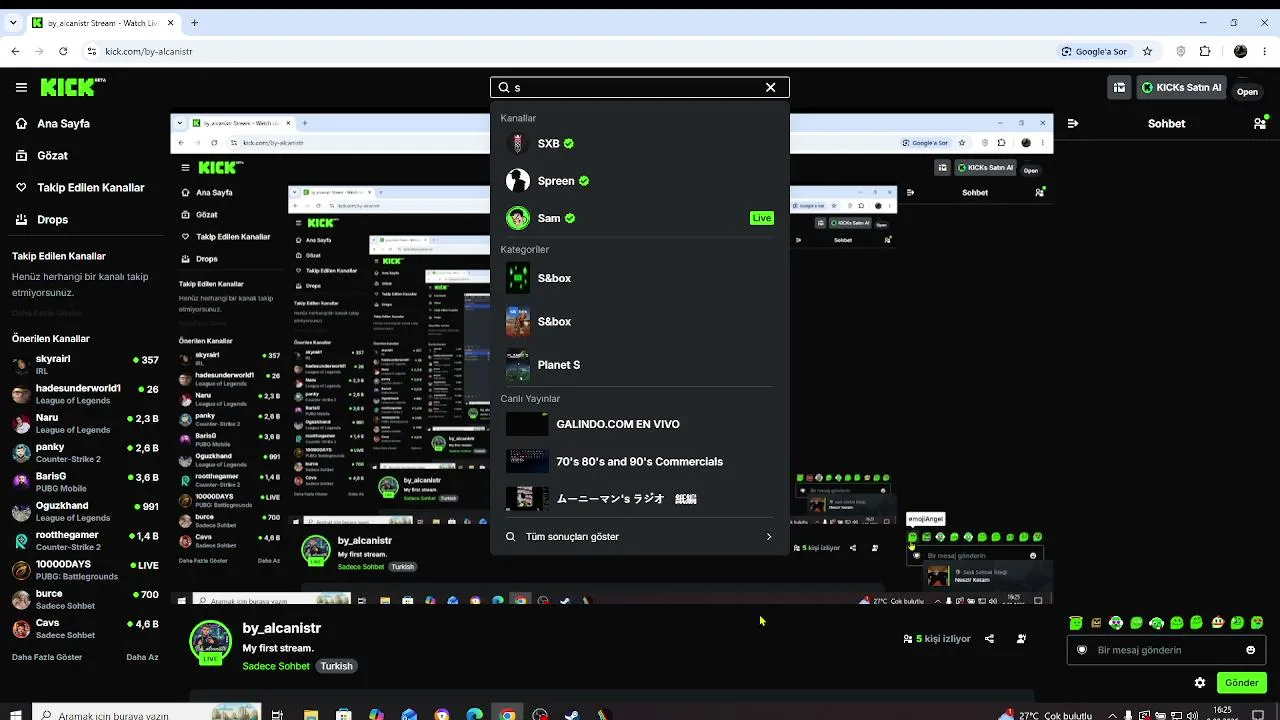This screenshot has width=1280, height=720.
Task: Click the KICKs Satın Al button
Action: point(1182,88)
